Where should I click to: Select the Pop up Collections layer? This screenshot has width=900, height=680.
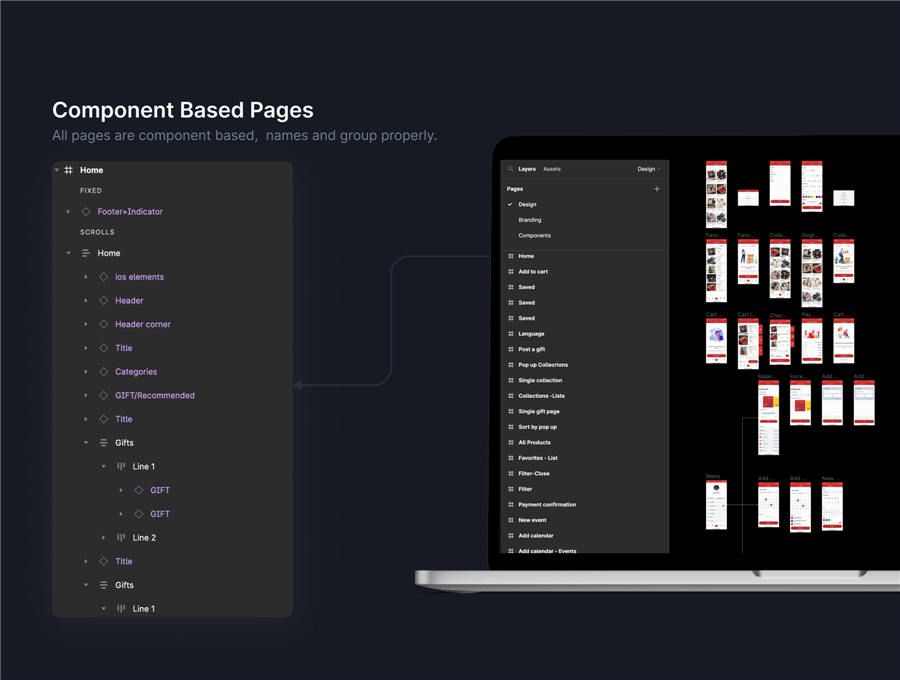click(543, 364)
